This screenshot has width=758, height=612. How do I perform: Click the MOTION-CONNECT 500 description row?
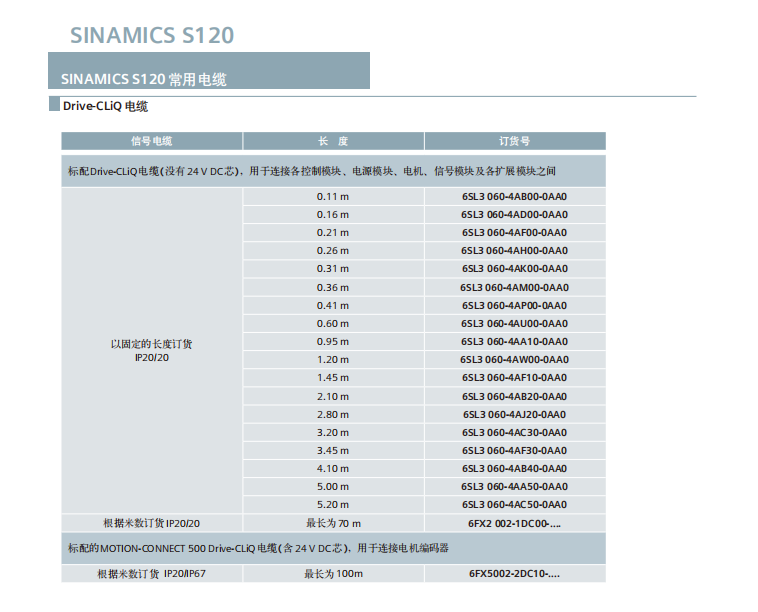click(x=334, y=548)
